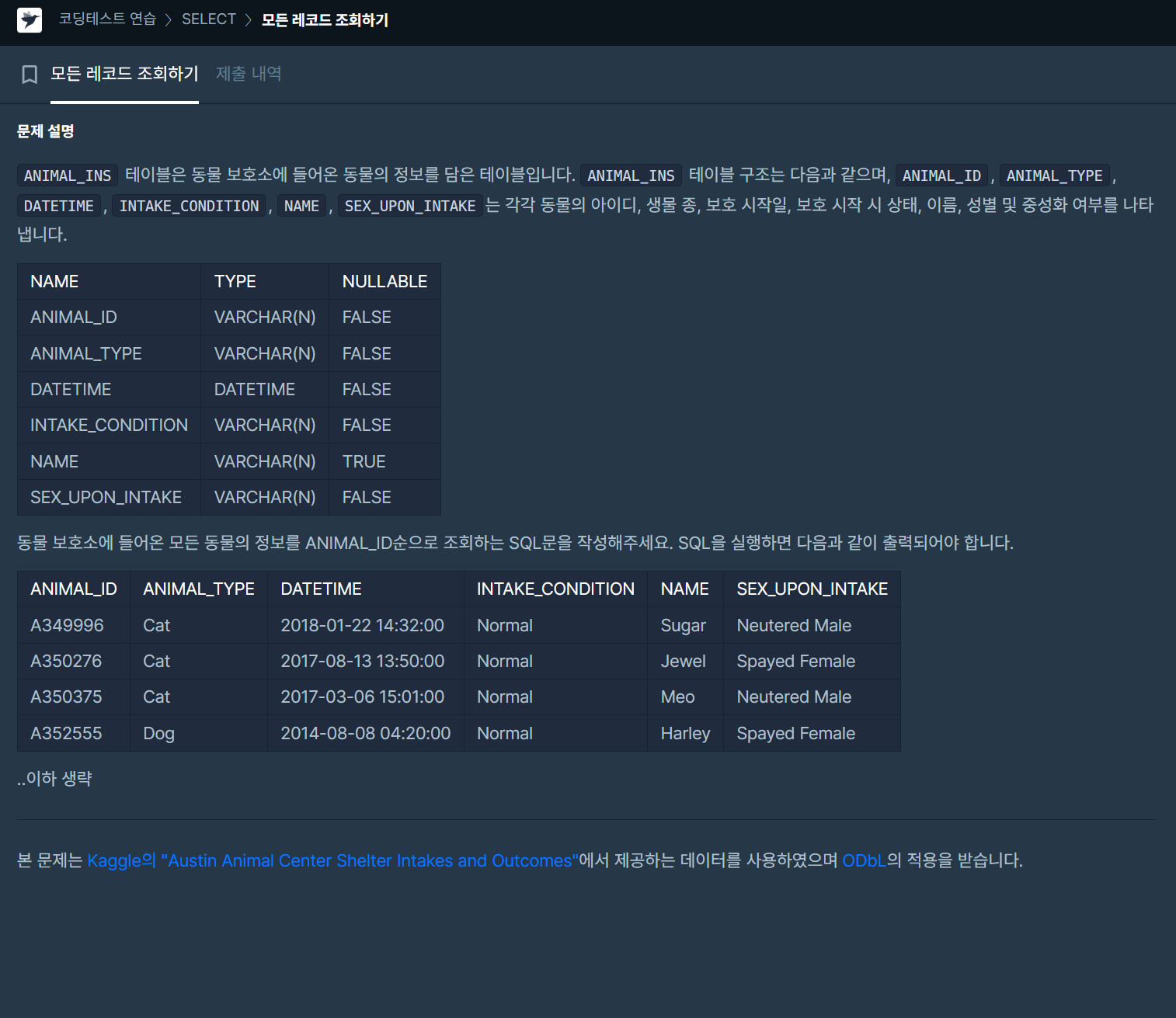Open the SELECT breadcrumb link
This screenshot has width=1176, height=1018.
[209, 19]
